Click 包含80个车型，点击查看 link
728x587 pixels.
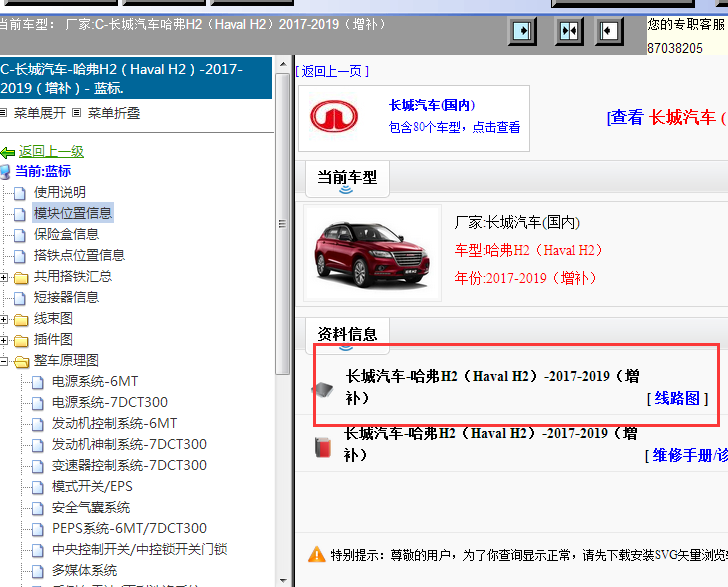[x=454, y=127]
